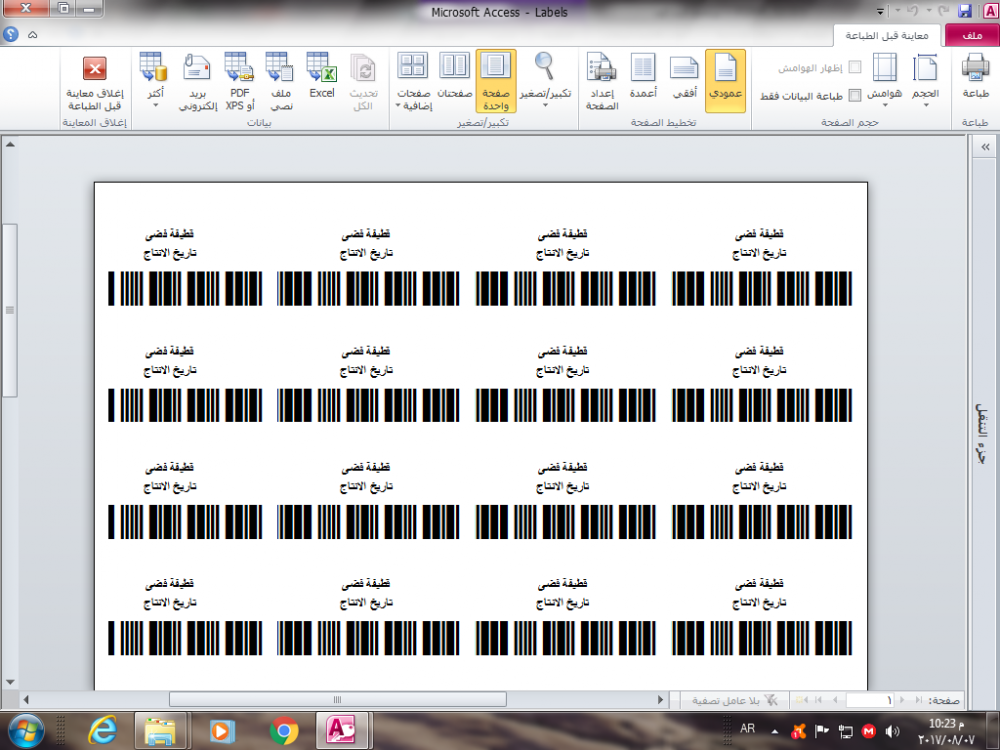Click the vertical scrollbar up arrow
Screen dimensions: 1000x750
pos(10,145)
